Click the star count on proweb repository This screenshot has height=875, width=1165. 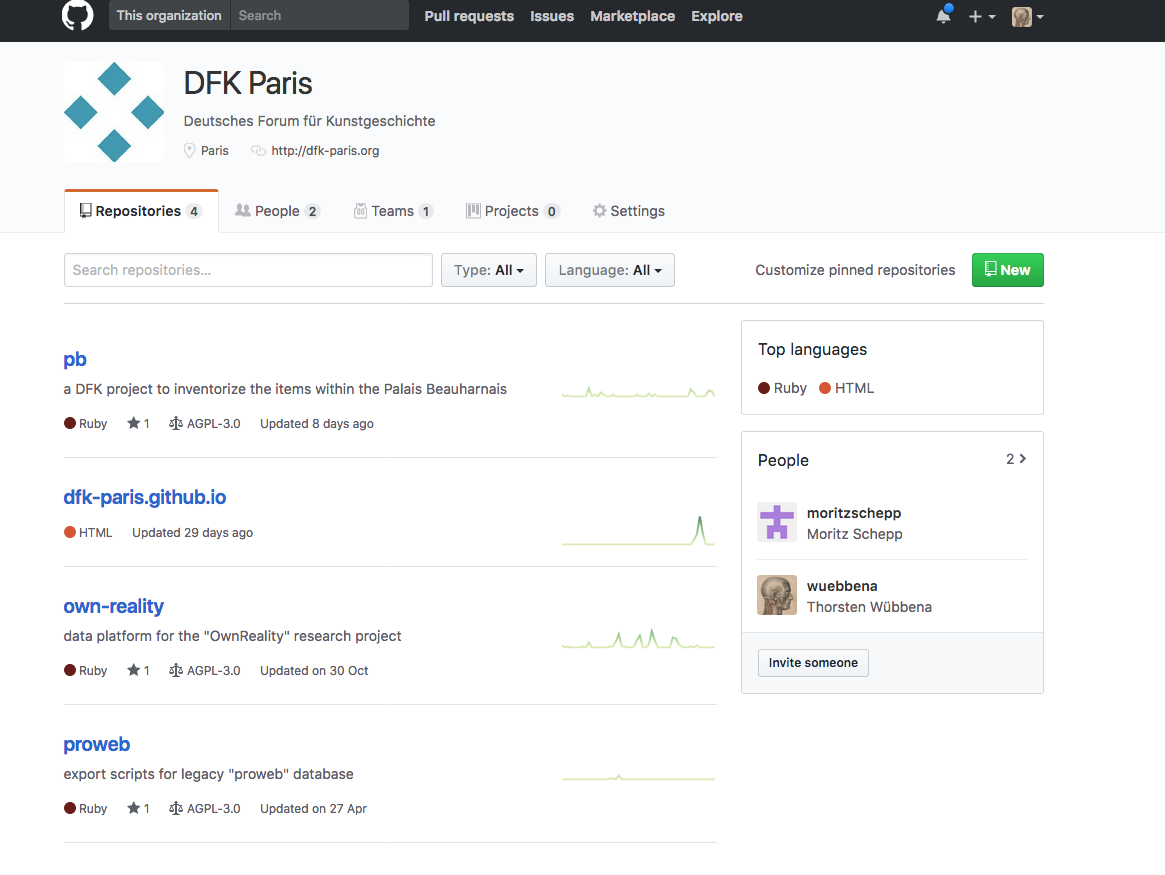138,808
